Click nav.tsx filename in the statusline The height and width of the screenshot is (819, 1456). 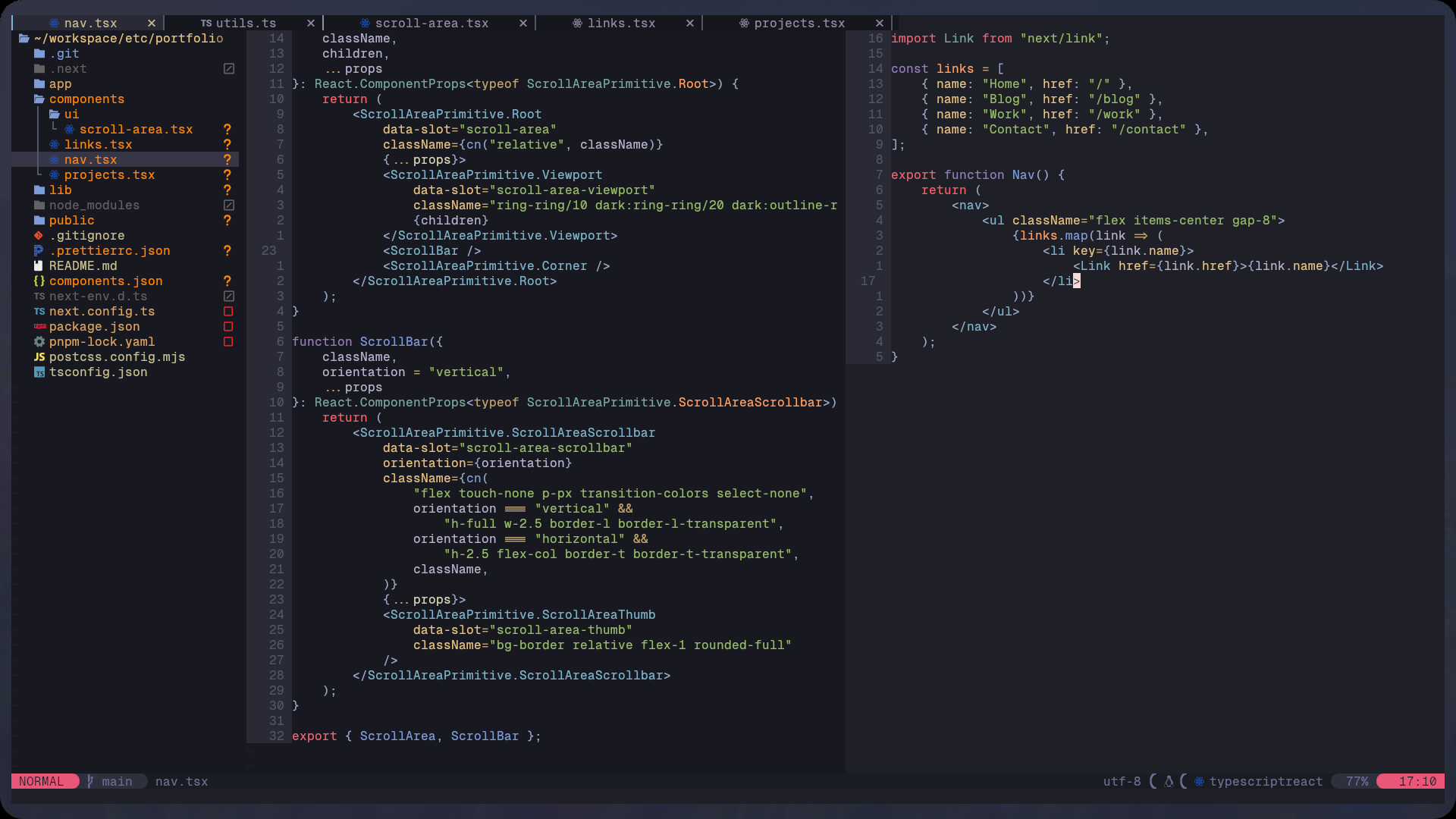[182, 782]
